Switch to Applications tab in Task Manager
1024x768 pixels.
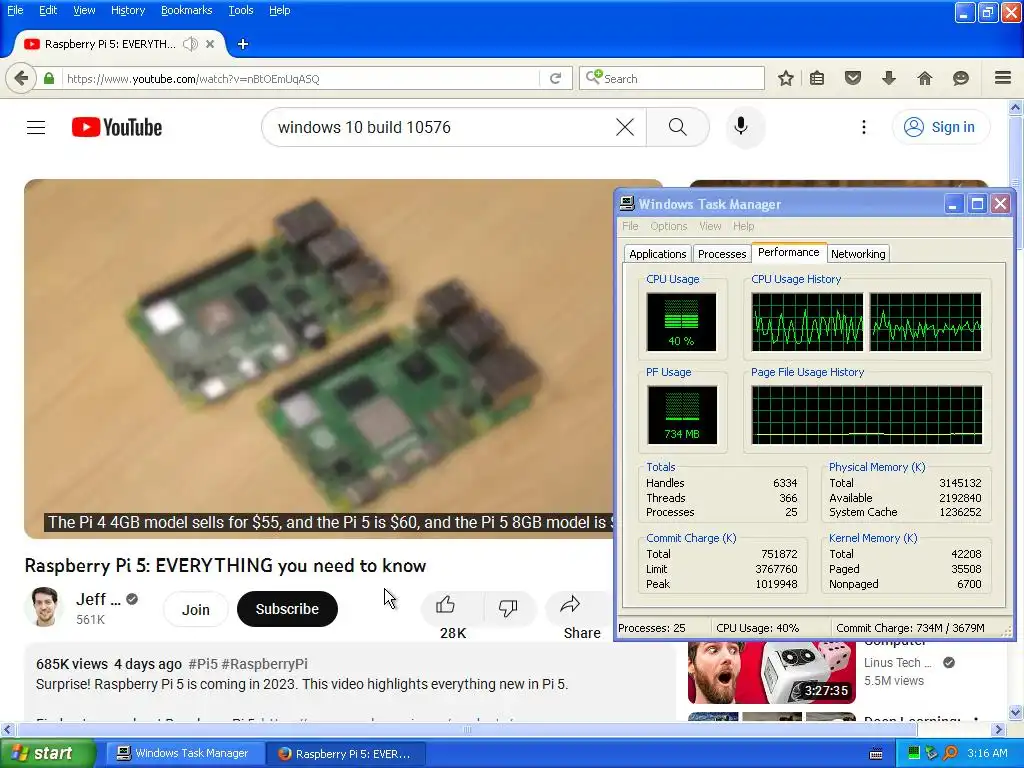click(x=658, y=254)
